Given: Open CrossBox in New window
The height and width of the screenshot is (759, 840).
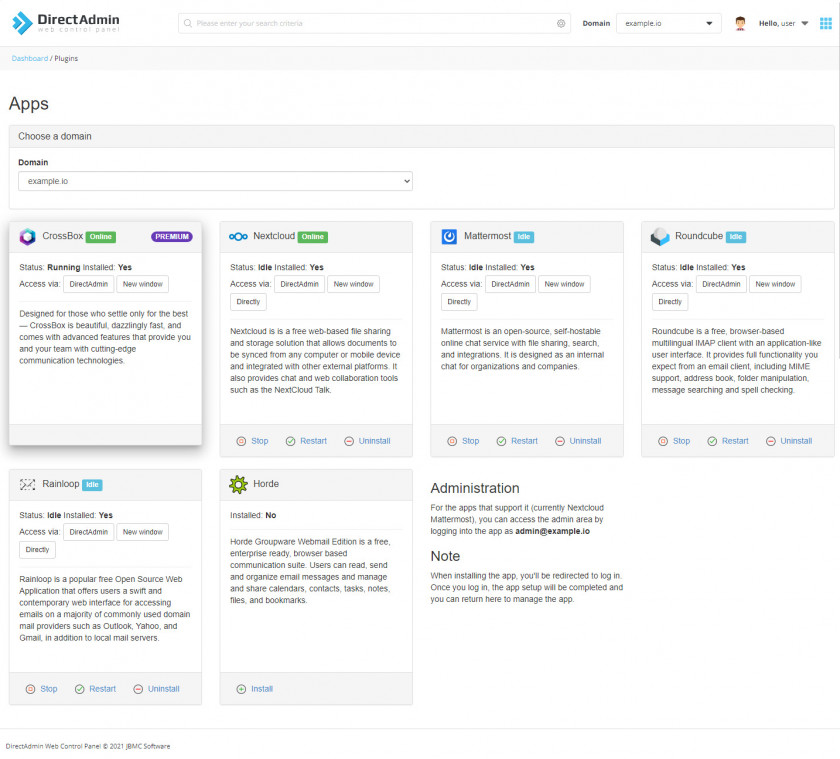Looking at the screenshot, I should click(x=142, y=284).
